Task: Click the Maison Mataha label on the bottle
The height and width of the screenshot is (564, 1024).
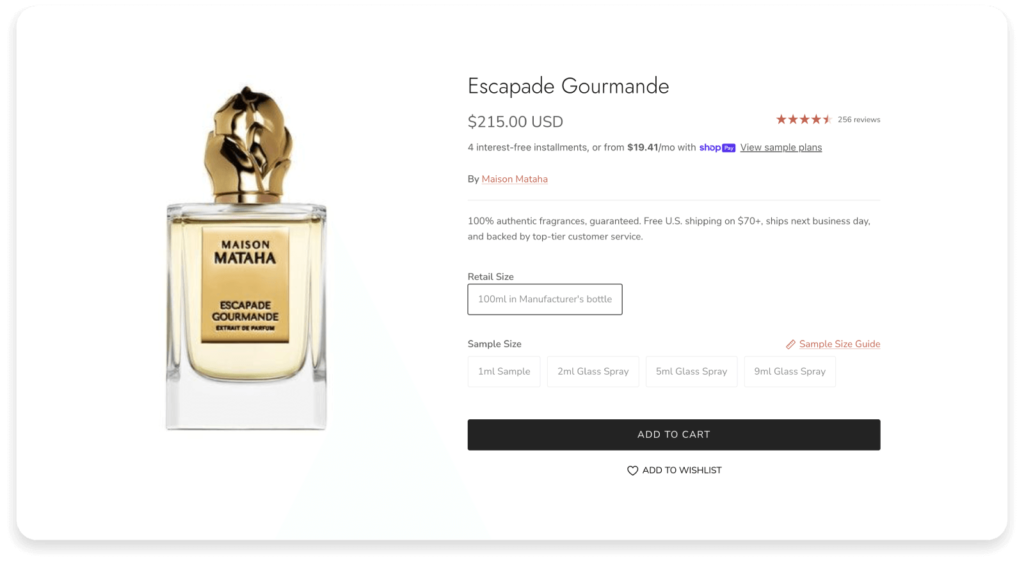Action: tap(246, 251)
